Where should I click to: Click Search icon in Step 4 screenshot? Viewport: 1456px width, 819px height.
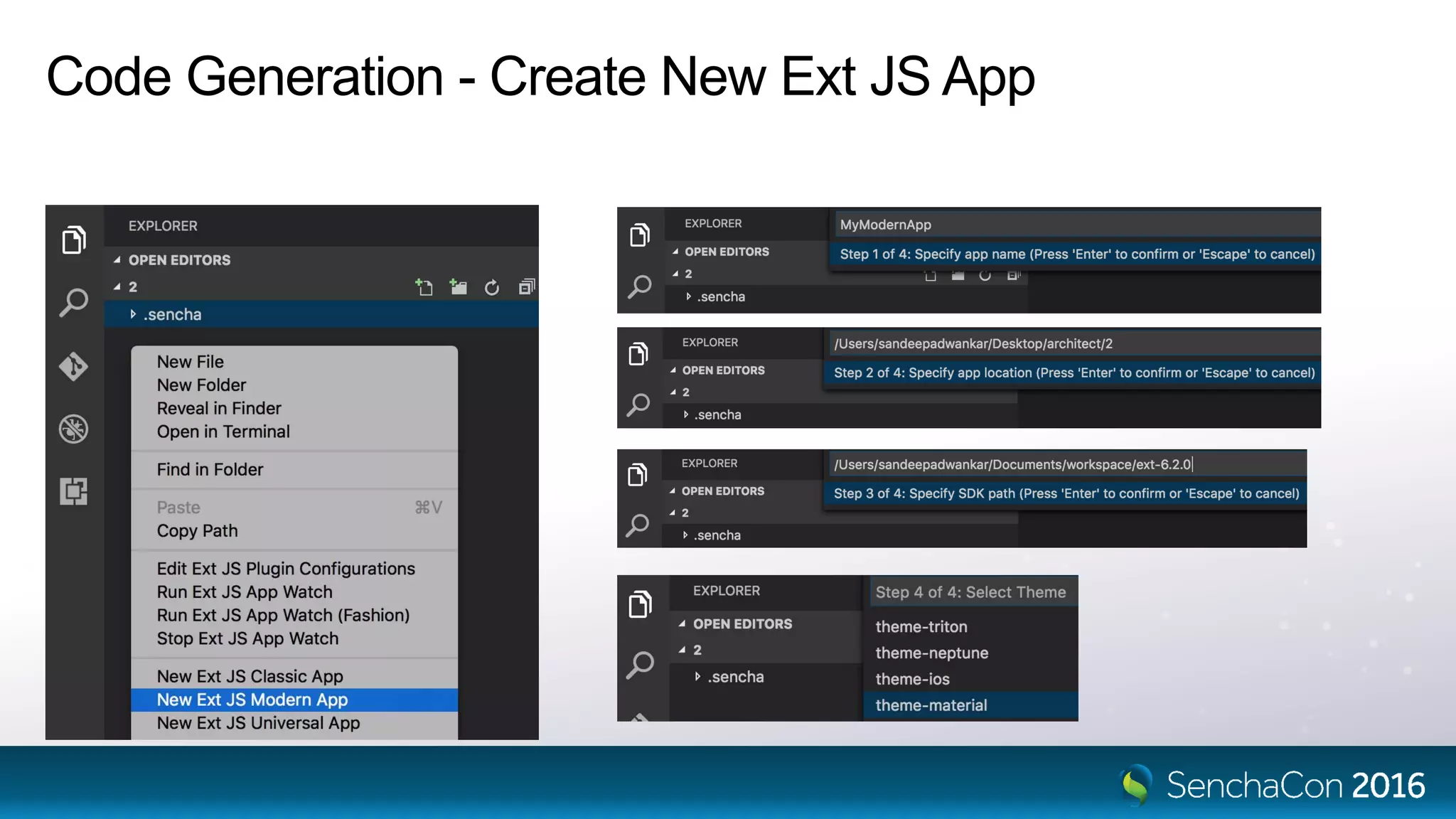(641, 665)
